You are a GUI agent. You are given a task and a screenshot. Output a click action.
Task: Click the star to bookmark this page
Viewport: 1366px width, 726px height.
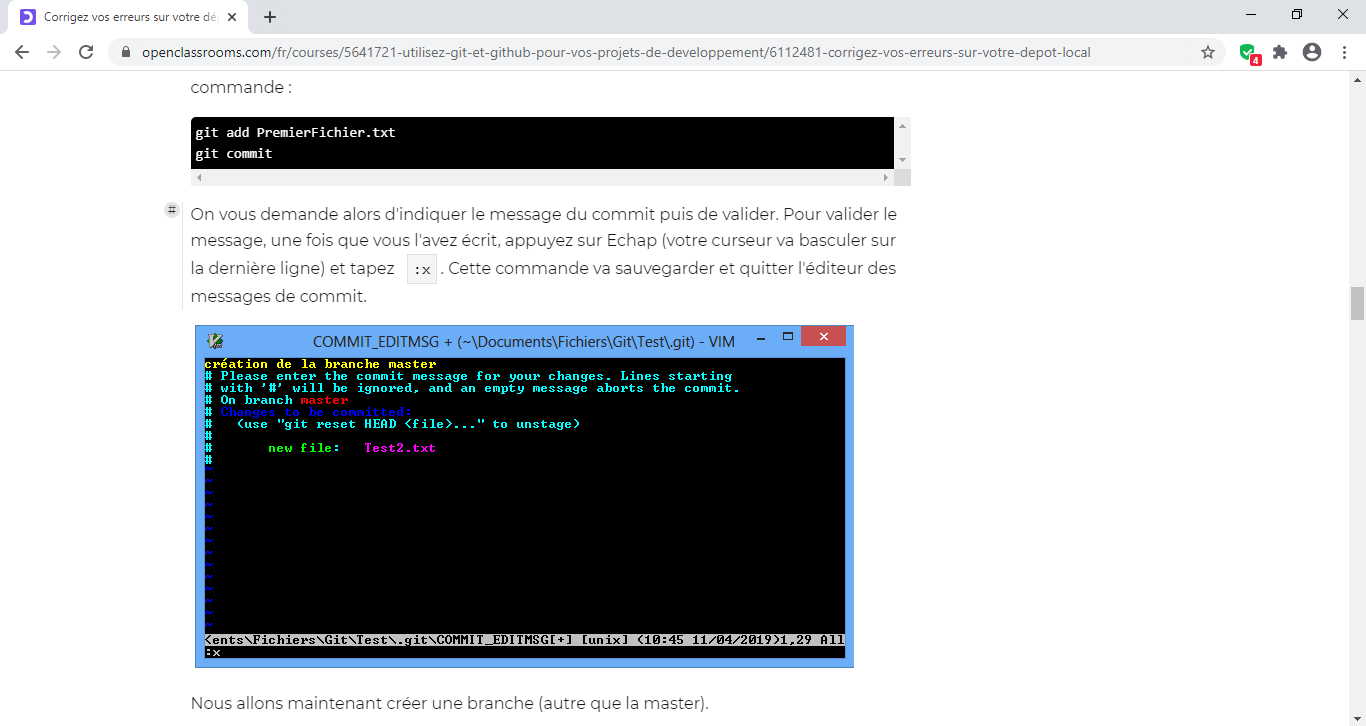point(1208,51)
